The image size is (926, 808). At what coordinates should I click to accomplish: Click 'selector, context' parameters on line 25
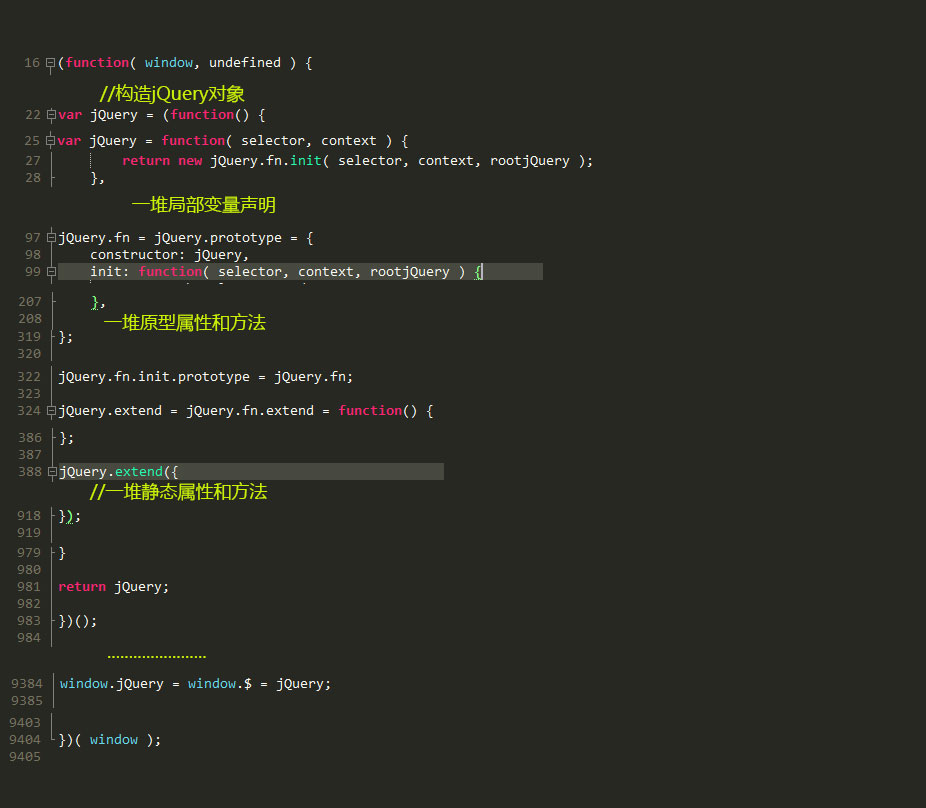(x=309, y=141)
